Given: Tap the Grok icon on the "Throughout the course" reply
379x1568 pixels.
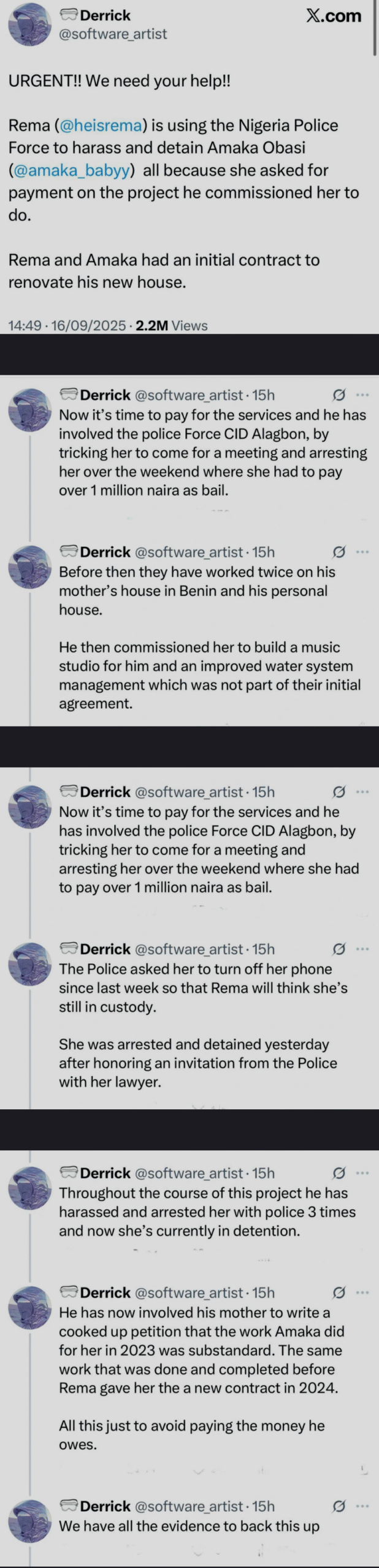Looking at the screenshot, I should pyautogui.click(x=338, y=1173).
